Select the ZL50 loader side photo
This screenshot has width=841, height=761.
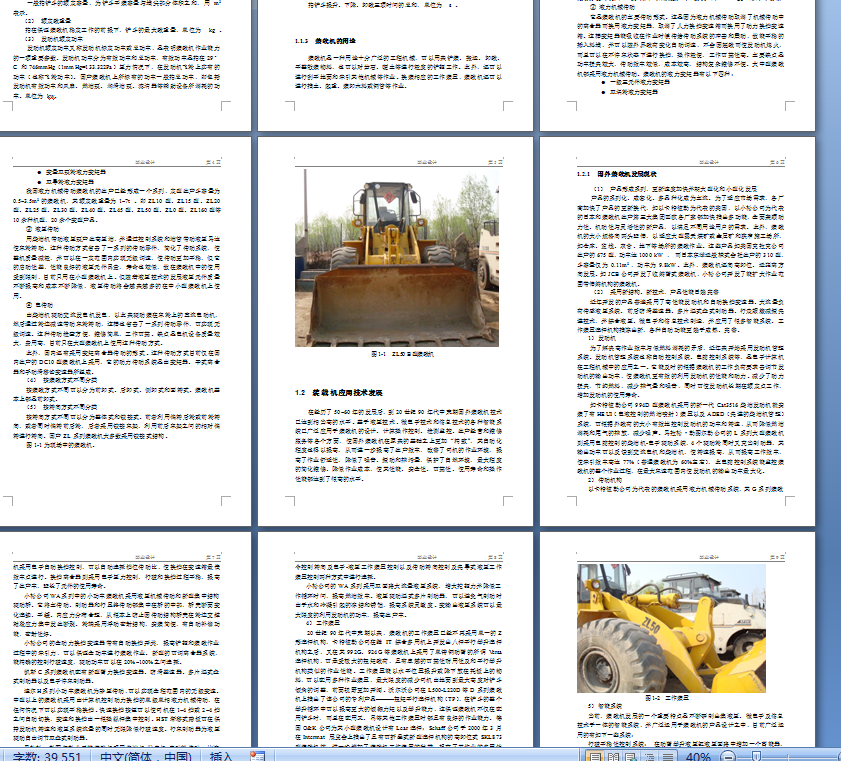click(672, 628)
